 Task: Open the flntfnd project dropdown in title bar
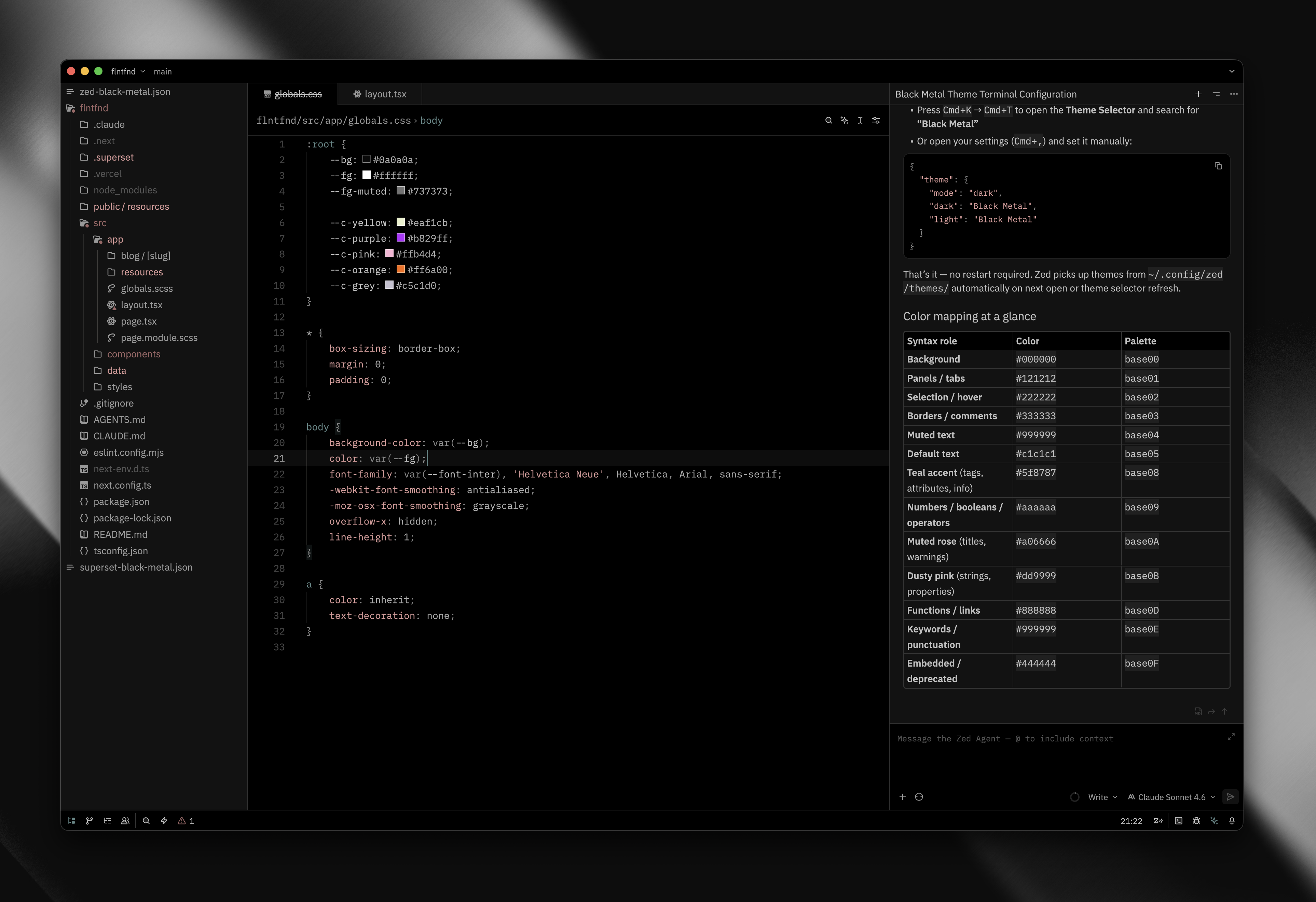point(128,71)
